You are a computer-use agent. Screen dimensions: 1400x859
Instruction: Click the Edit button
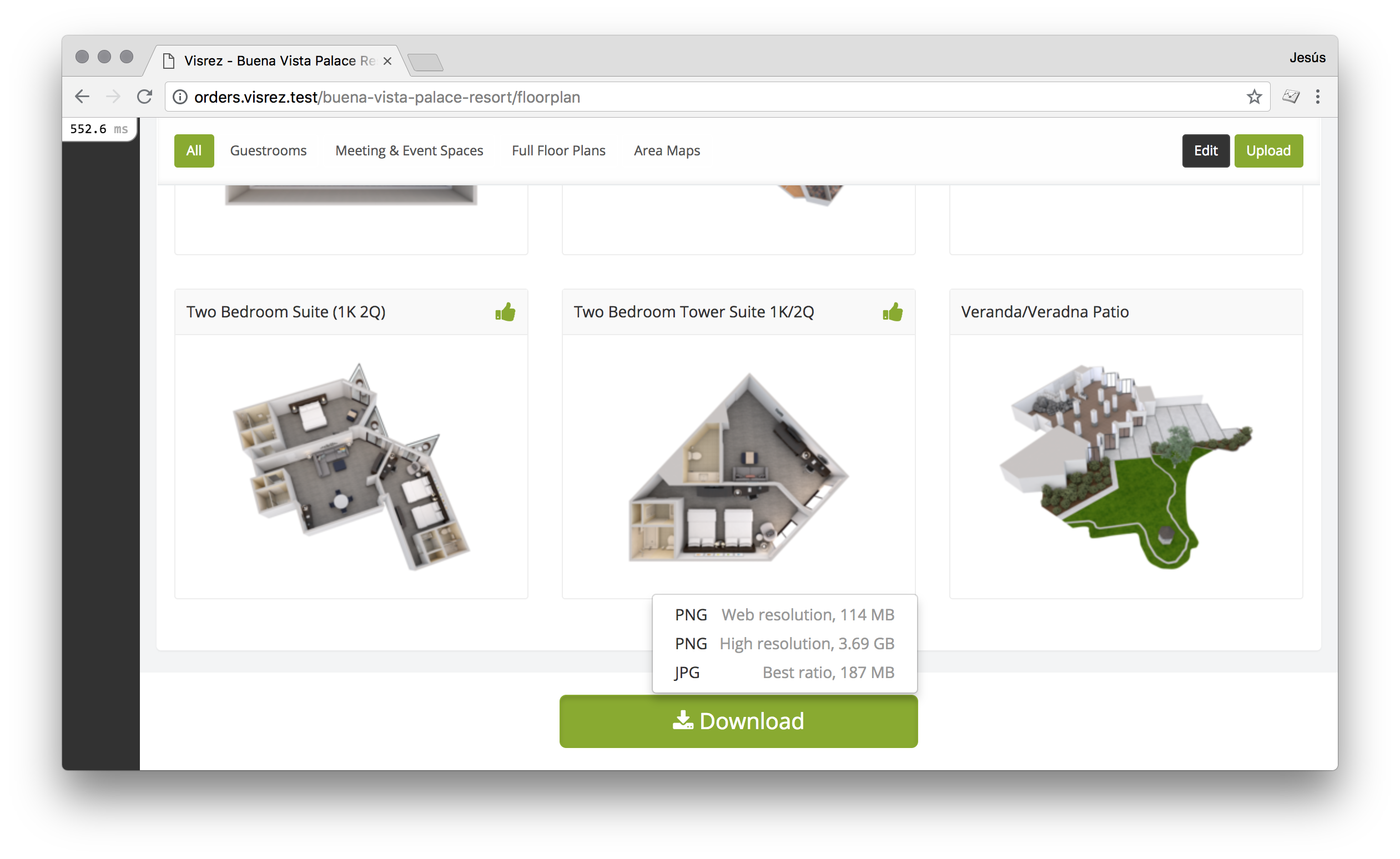pyautogui.click(x=1206, y=150)
